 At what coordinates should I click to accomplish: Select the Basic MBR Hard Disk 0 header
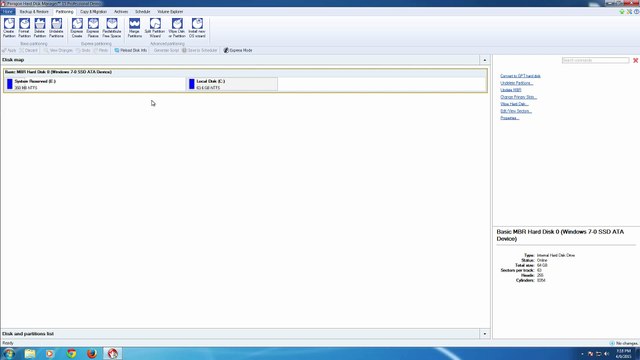[245, 72]
